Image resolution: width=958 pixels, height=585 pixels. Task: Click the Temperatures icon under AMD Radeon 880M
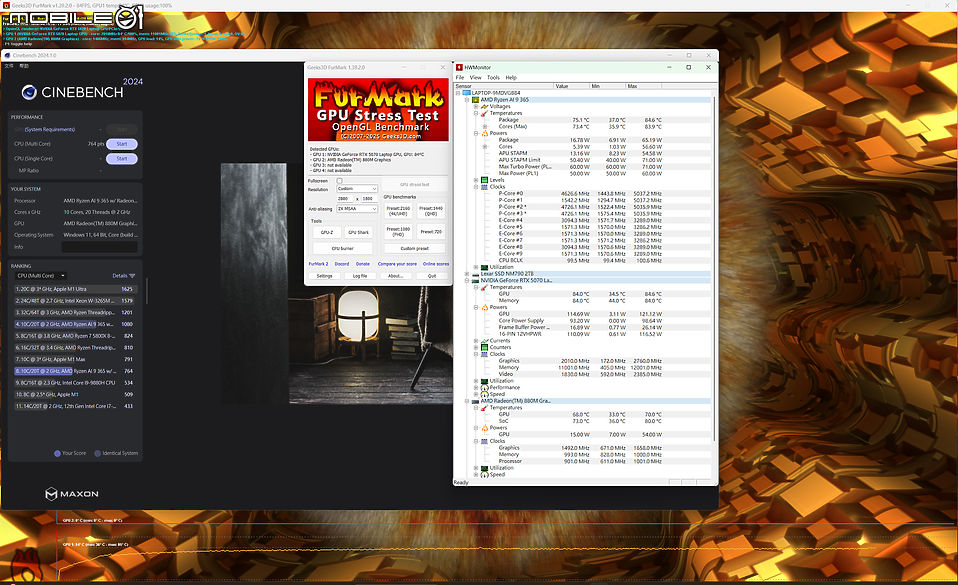pyautogui.click(x=484, y=408)
